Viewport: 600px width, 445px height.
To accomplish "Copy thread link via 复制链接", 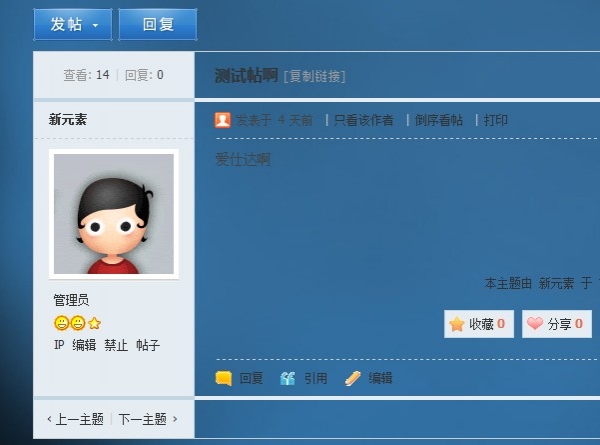I will 315,76.
